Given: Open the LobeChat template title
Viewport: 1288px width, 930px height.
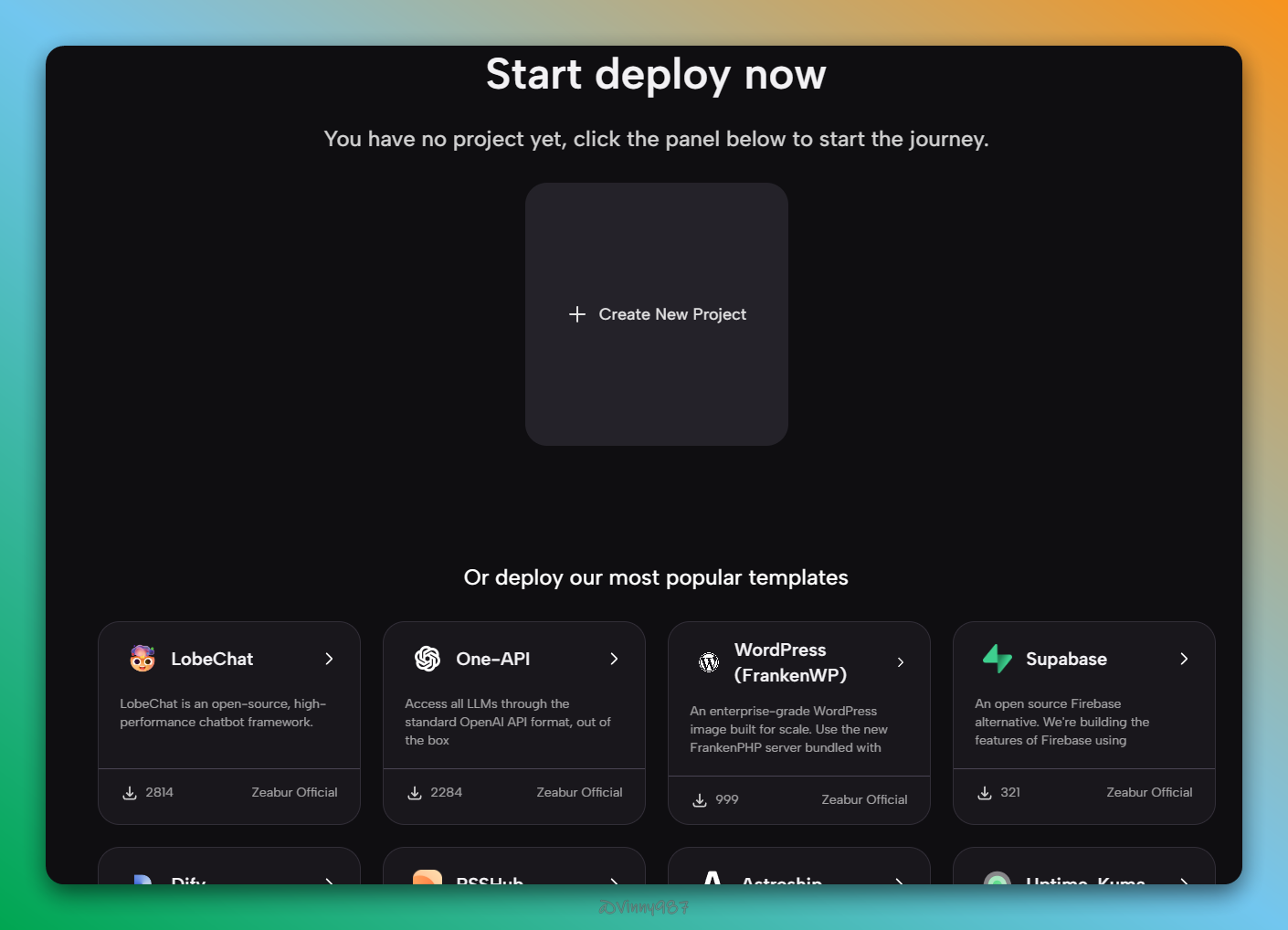Looking at the screenshot, I should click(212, 659).
